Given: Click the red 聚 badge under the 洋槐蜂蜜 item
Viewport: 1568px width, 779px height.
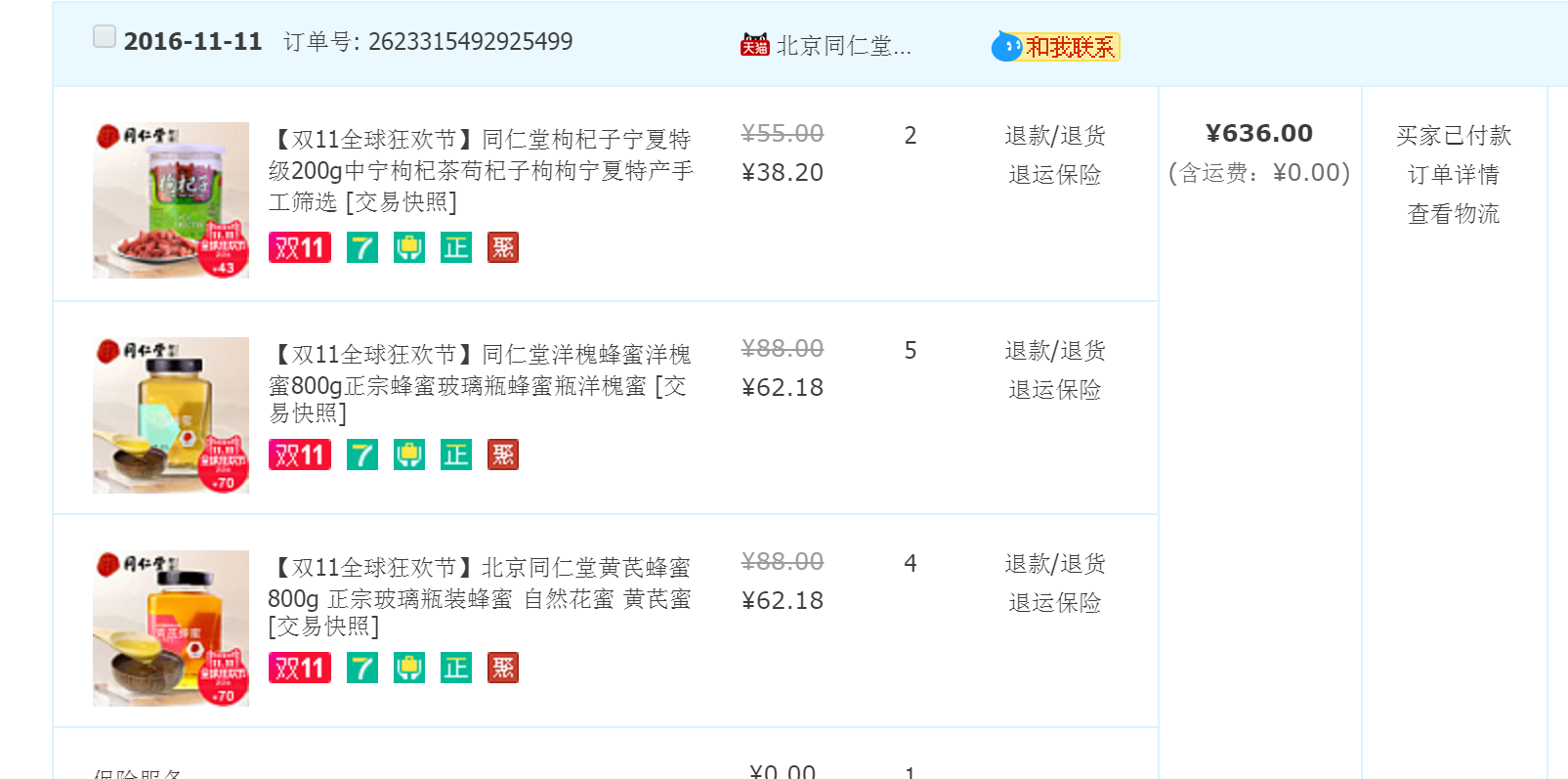Looking at the screenshot, I should click(503, 454).
